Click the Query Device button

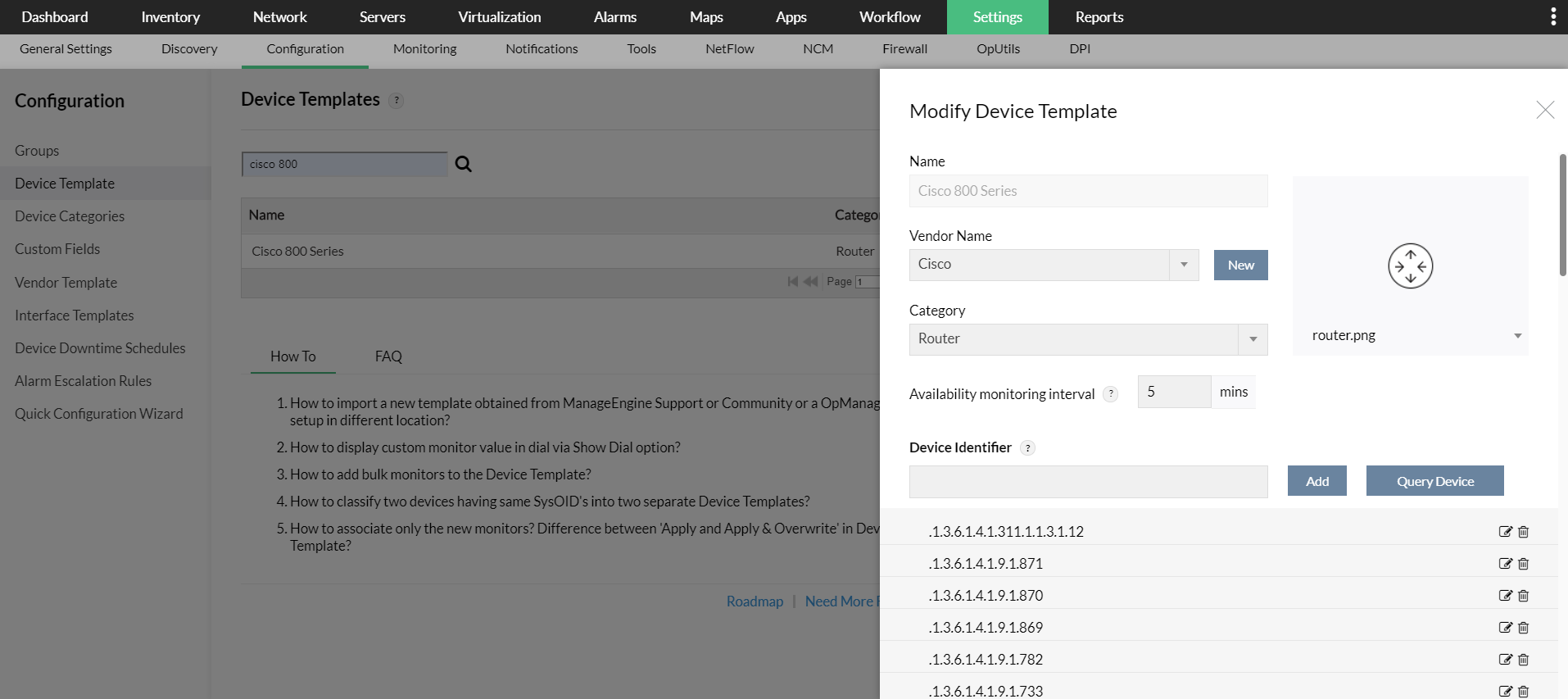(1434, 481)
